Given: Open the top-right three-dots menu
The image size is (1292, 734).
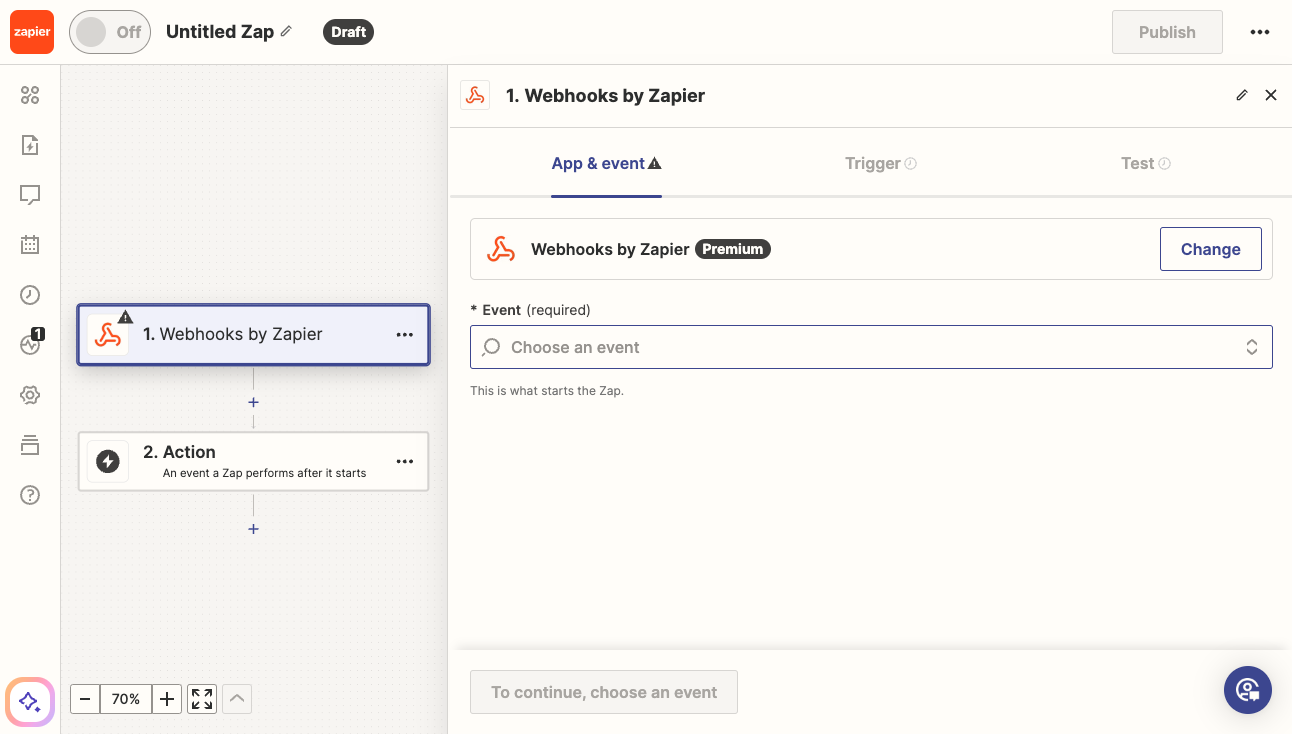Looking at the screenshot, I should (1260, 32).
